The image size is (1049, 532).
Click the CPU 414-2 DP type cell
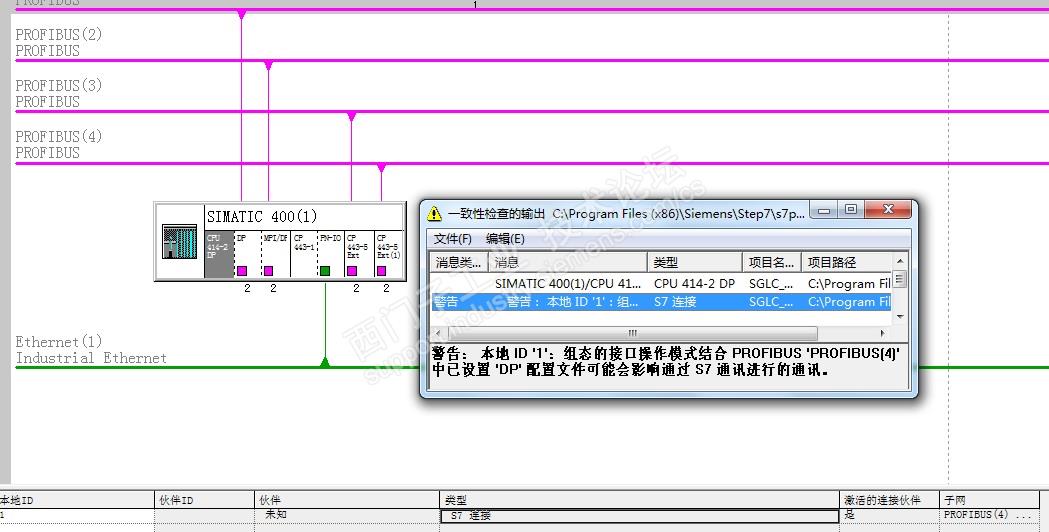click(694, 284)
